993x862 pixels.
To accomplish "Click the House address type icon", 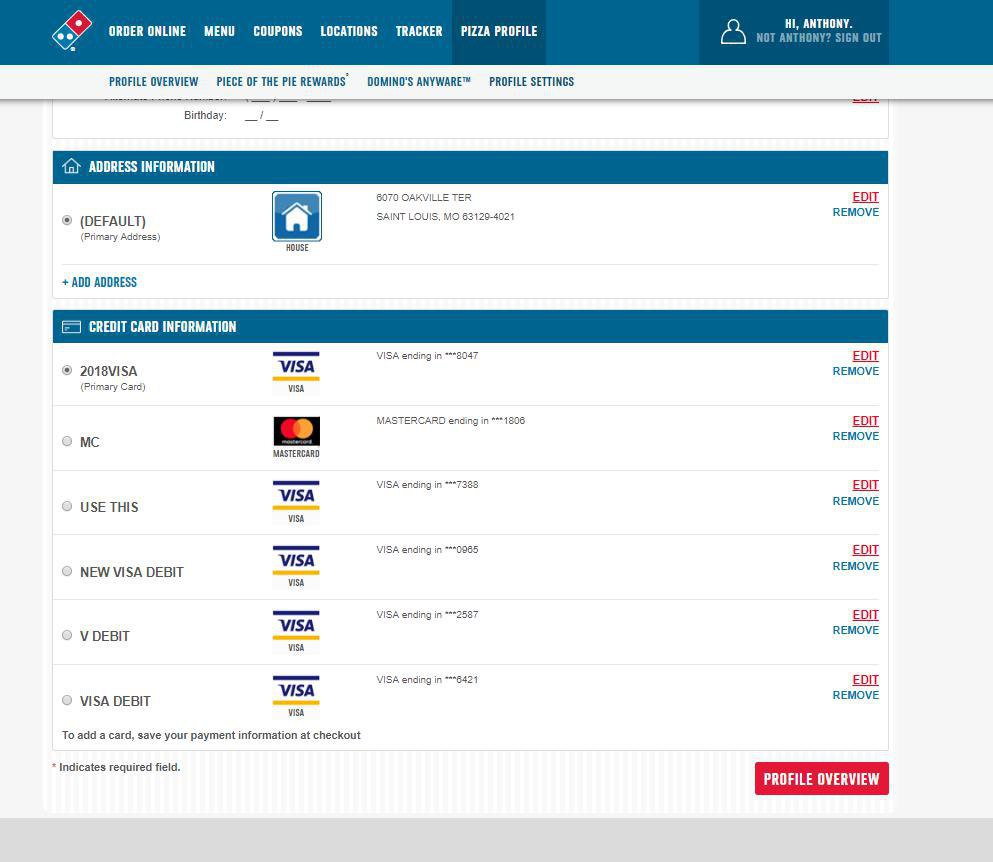I will coord(296,216).
